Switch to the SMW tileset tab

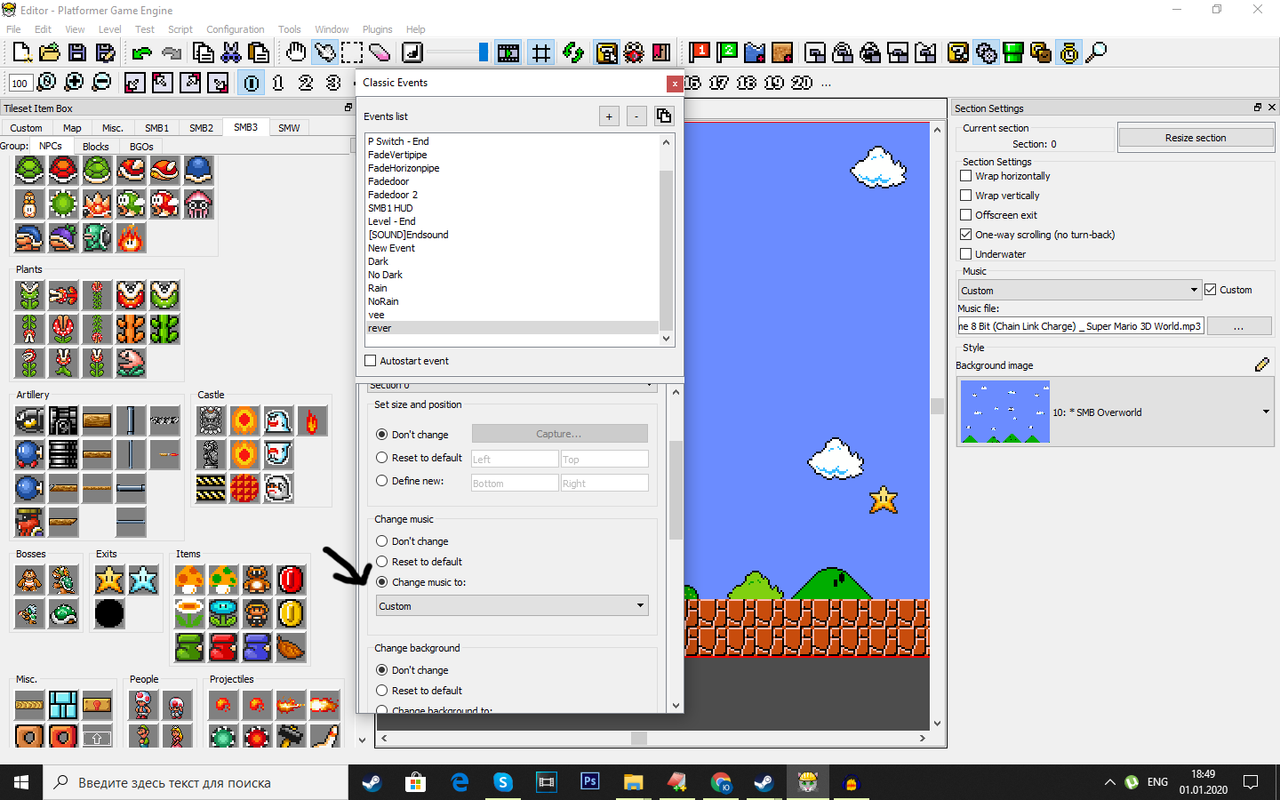pos(289,128)
